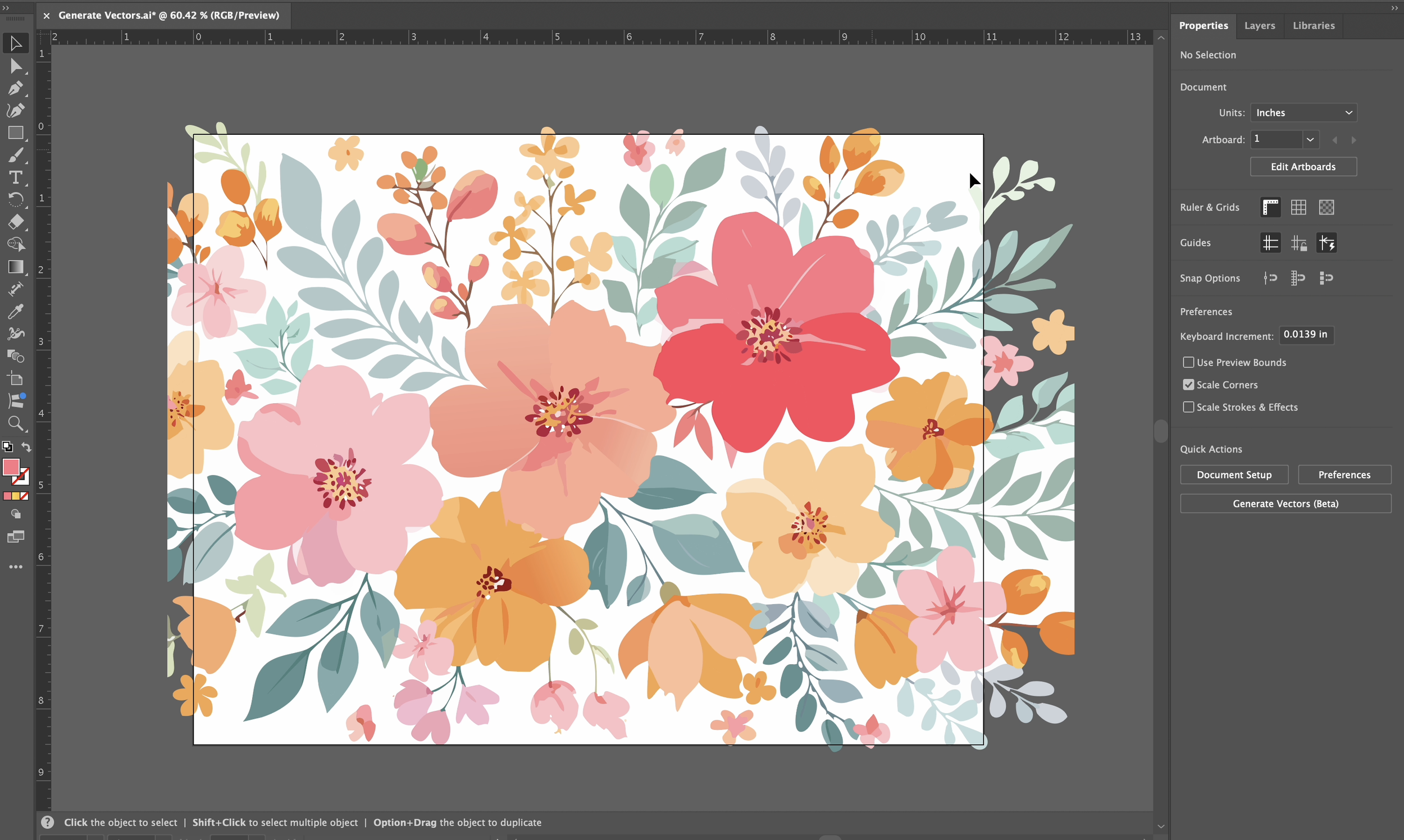
Task: Toggle the transparency grid button
Action: coord(1326,207)
